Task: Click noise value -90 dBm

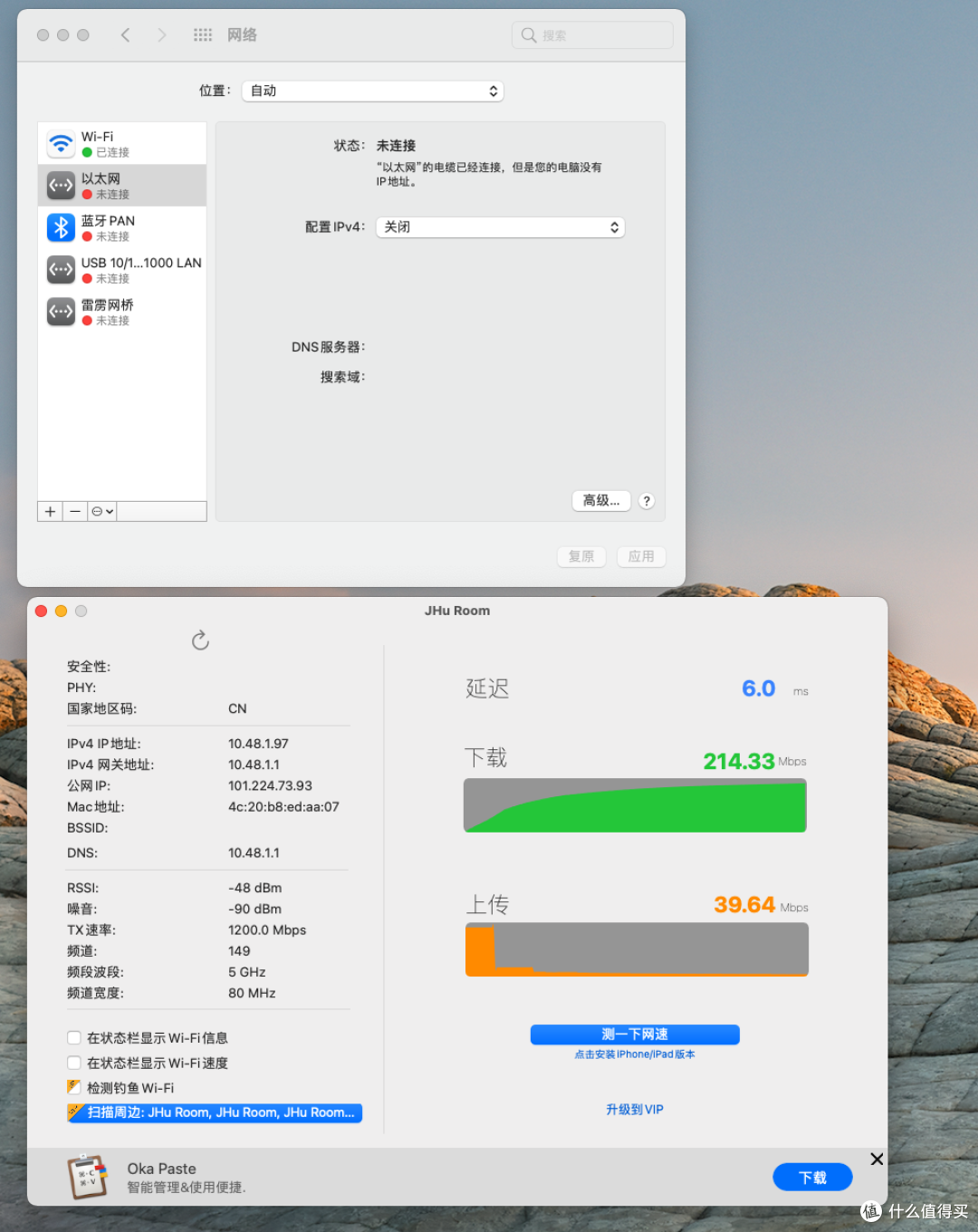Action: tap(254, 909)
